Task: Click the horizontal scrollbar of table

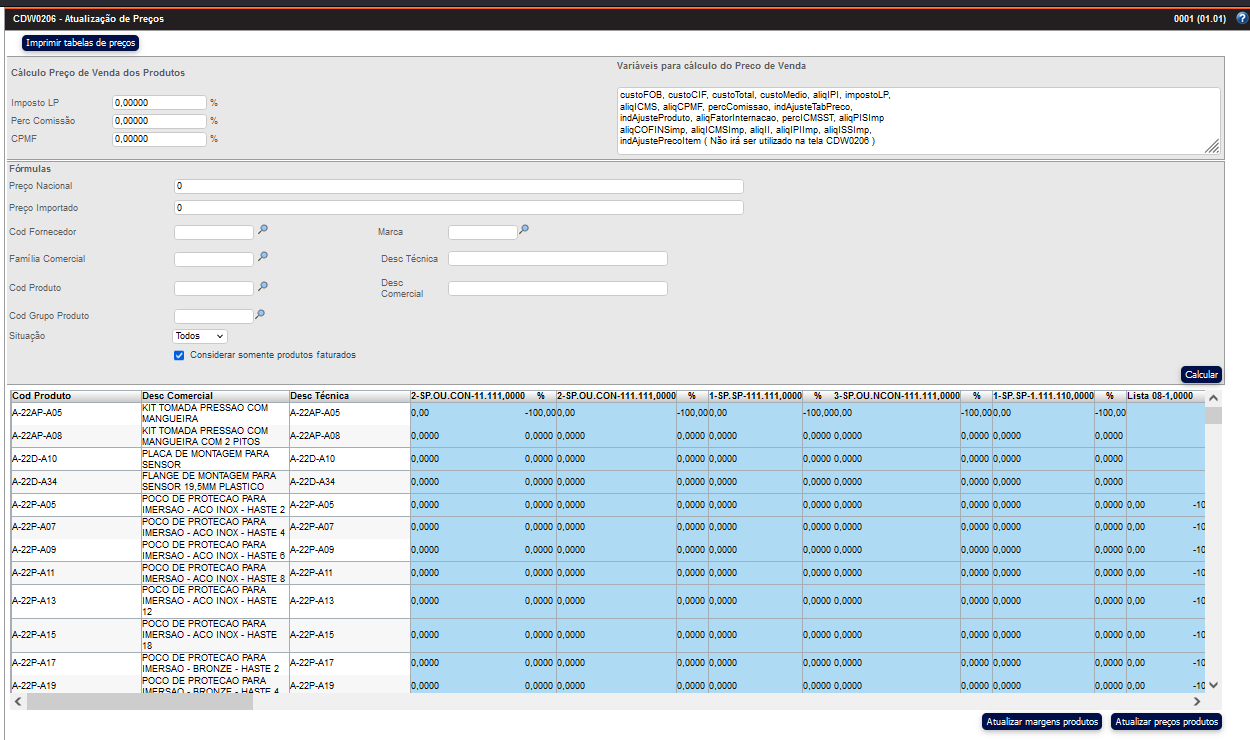Action: click(x=140, y=702)
